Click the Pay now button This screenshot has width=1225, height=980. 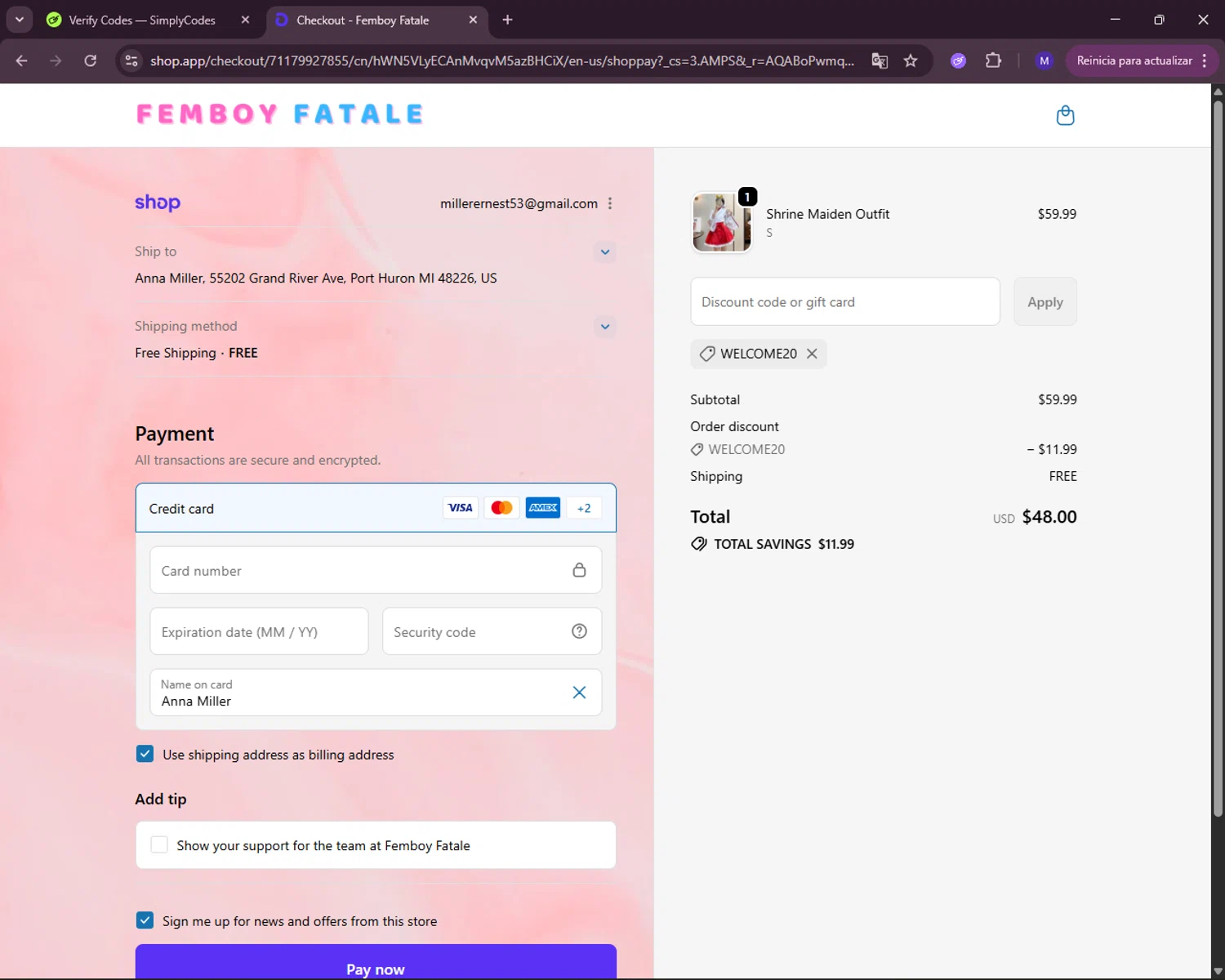[x=376, y=964]
